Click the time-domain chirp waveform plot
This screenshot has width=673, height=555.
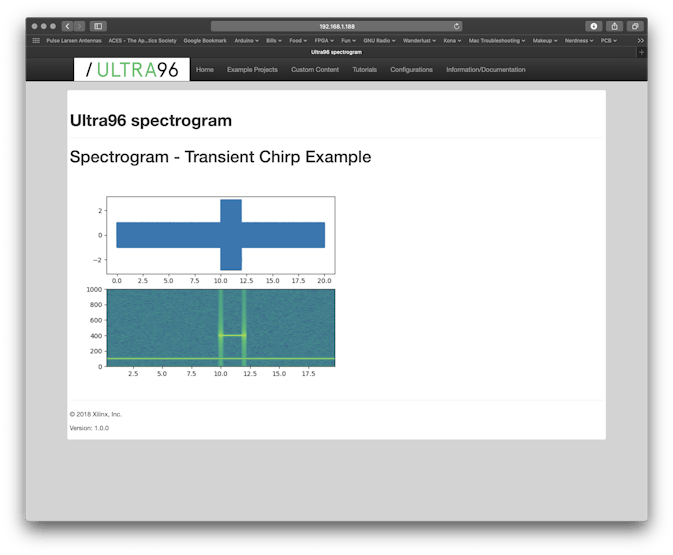click(221, 235)
